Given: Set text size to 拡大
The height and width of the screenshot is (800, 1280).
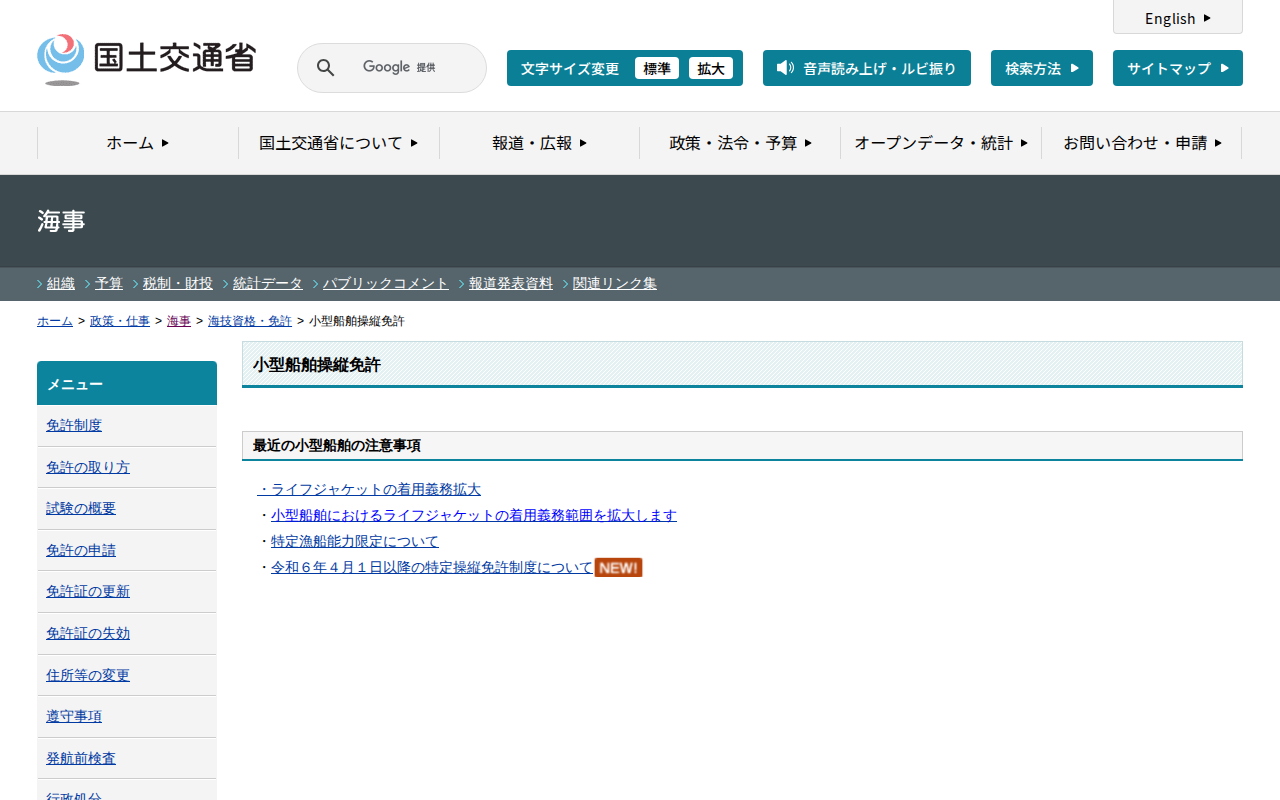Looking at the screenshot, I should [x=711, y=68].
